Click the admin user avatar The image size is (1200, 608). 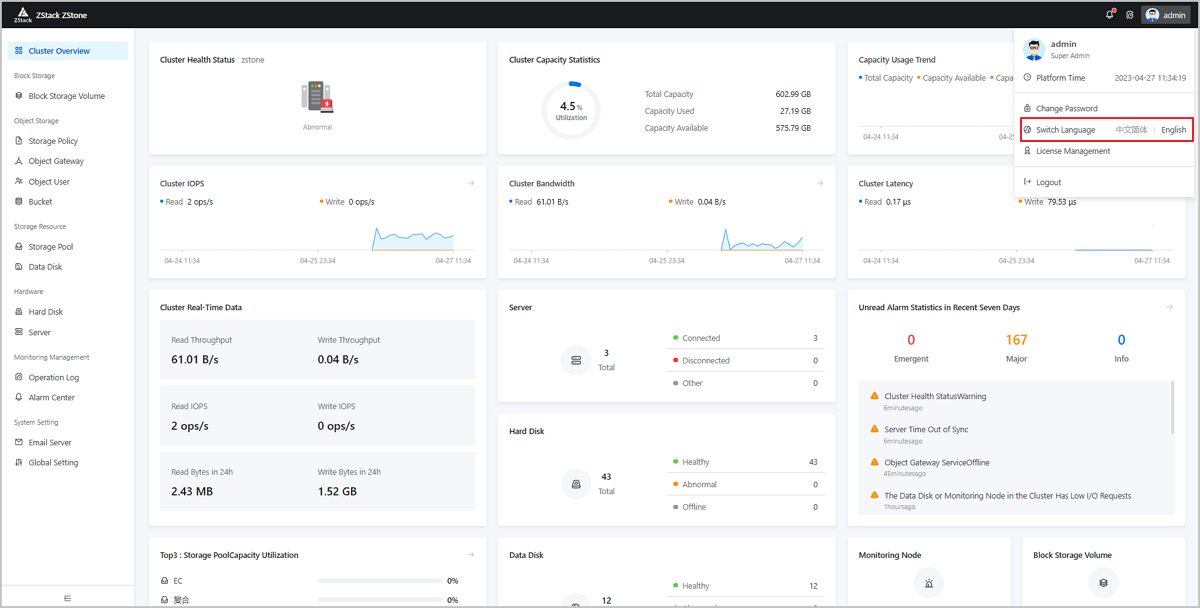pyautogui.click(x=1152, y=15)
